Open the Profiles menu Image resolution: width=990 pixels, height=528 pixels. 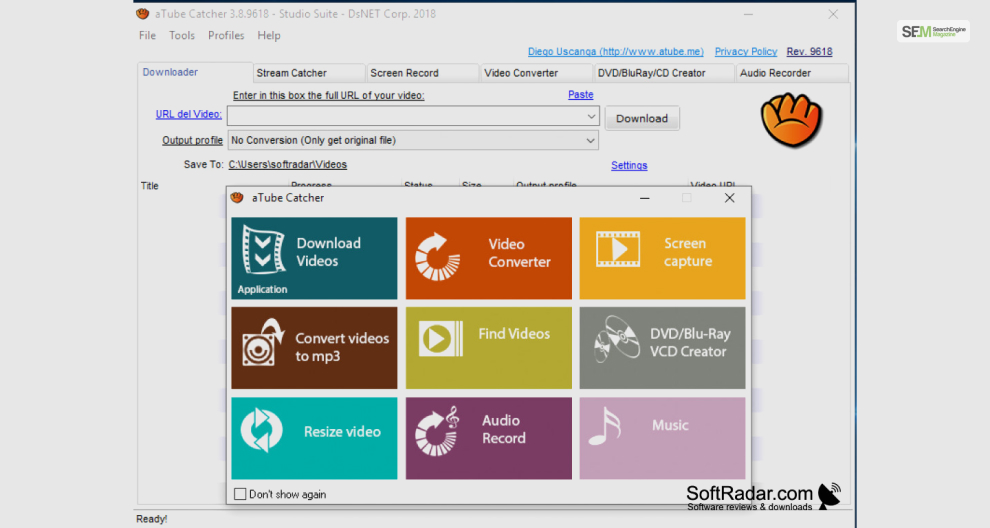[226, 35]
